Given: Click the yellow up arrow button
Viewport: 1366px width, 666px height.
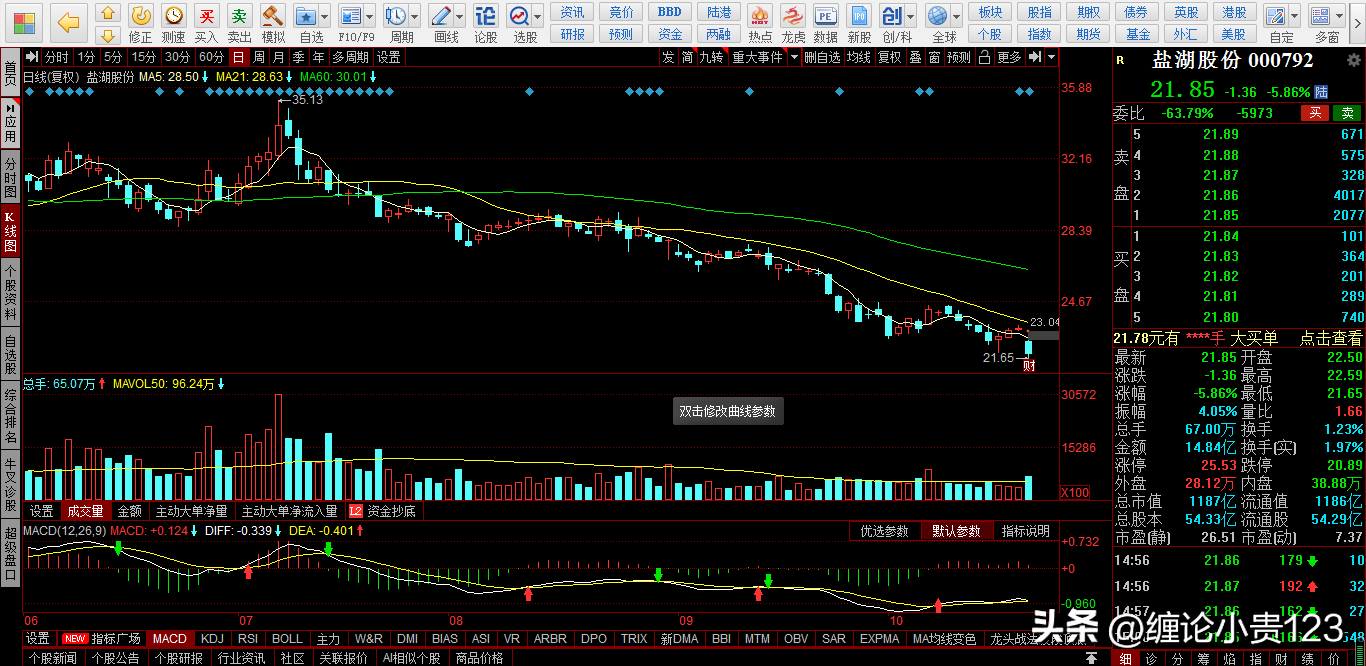Looking at the screenshot, I should (x=110, y=13).
